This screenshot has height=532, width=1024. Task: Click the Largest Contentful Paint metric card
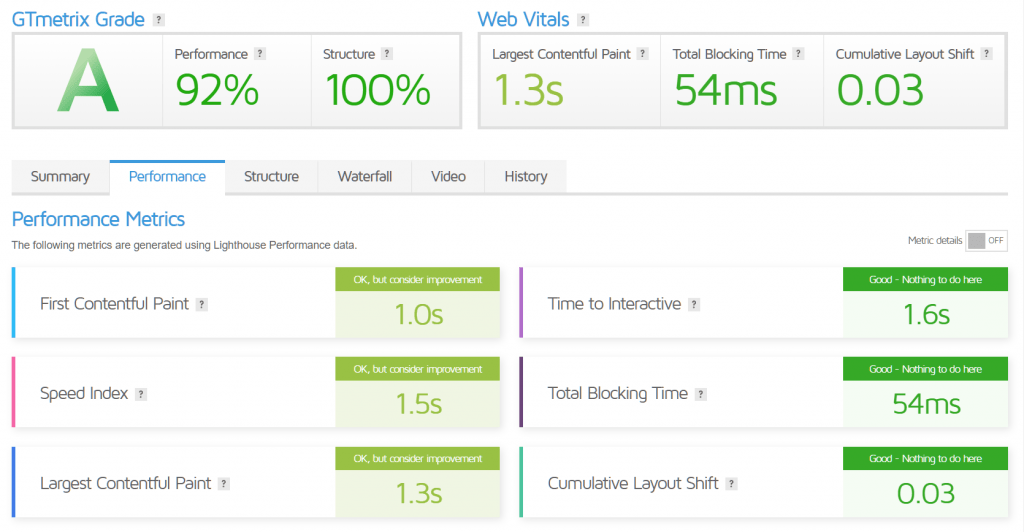(x=175, y=483)
